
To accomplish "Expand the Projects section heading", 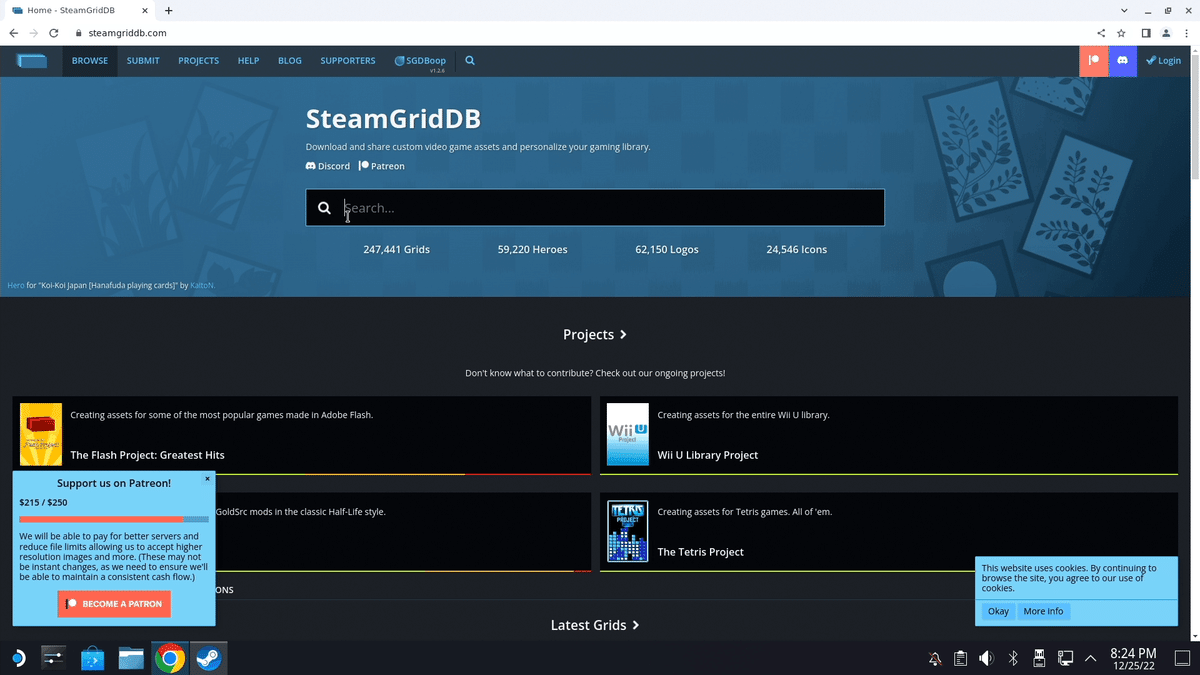I will click(x=595, y=335).
